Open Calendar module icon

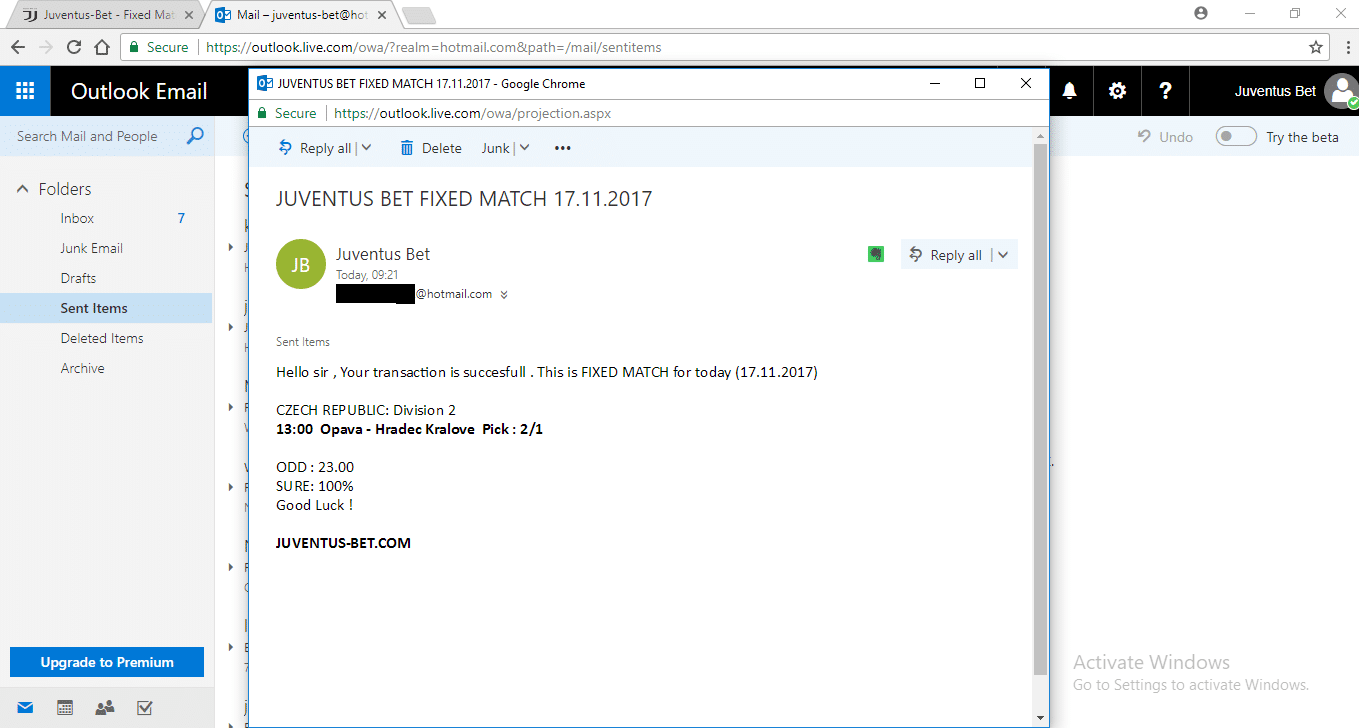[65, 708]
